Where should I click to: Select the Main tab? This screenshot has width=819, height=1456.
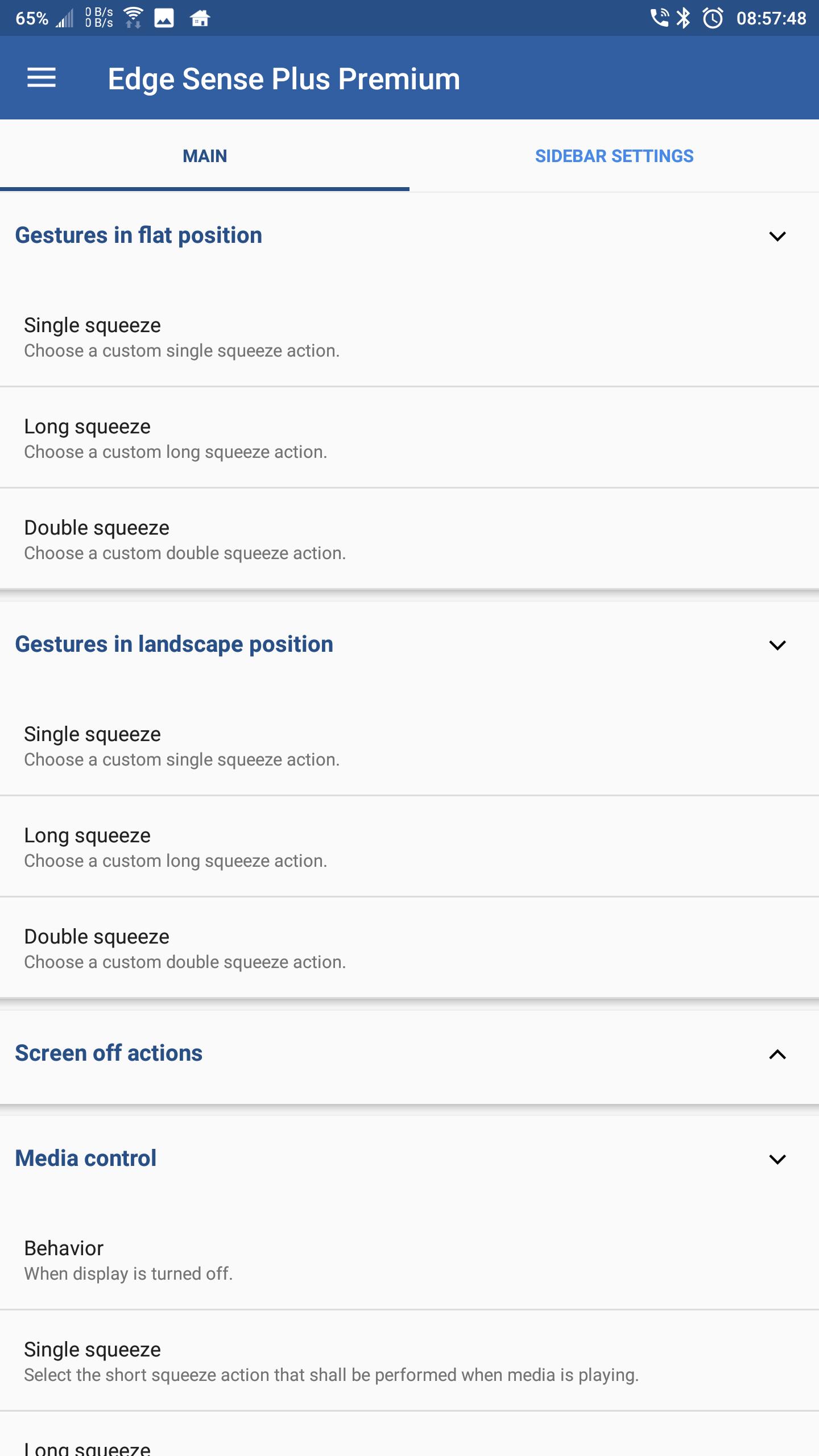tap(205, 156)
